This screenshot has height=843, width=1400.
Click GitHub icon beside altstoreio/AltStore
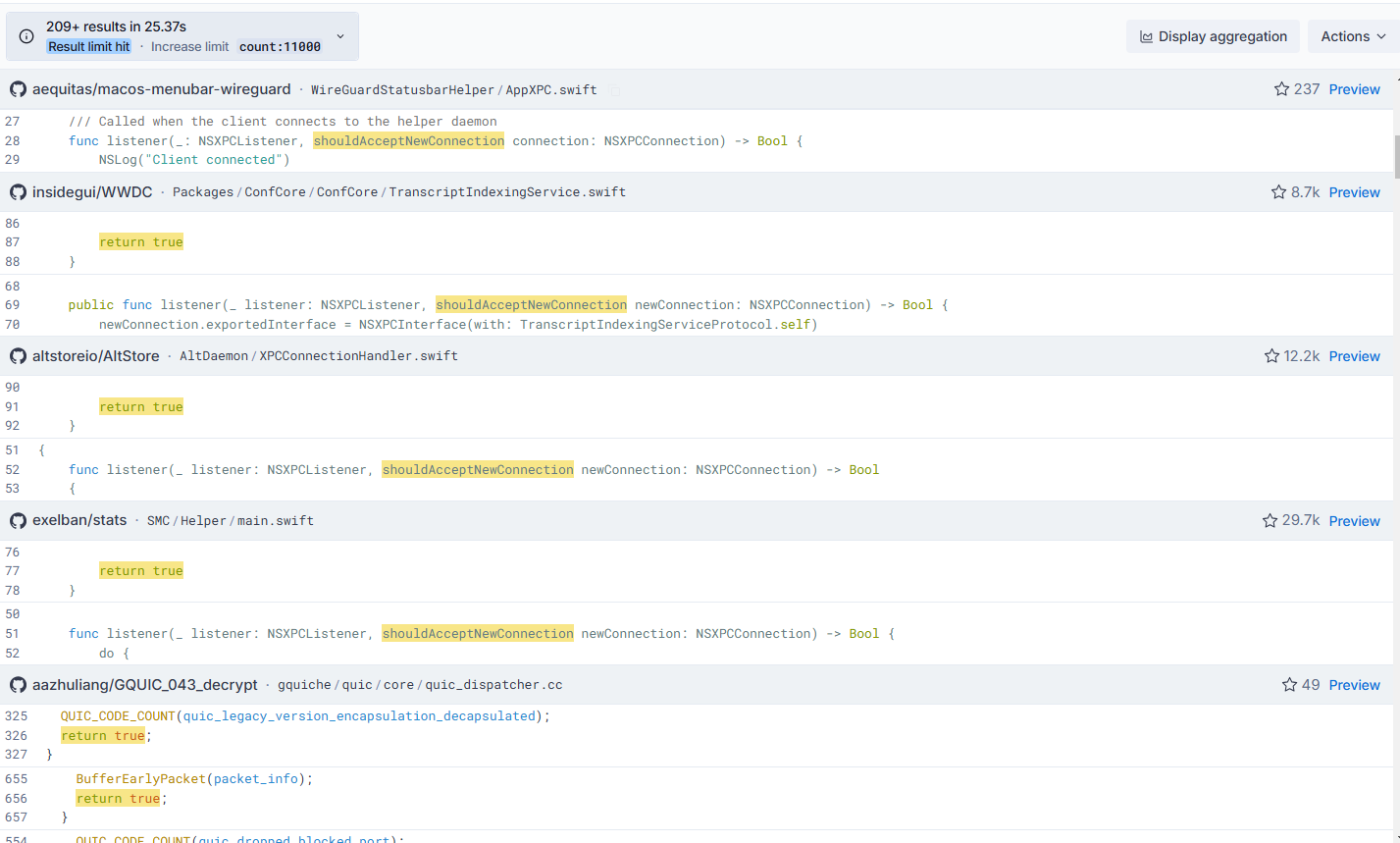[x=18, y=356]
